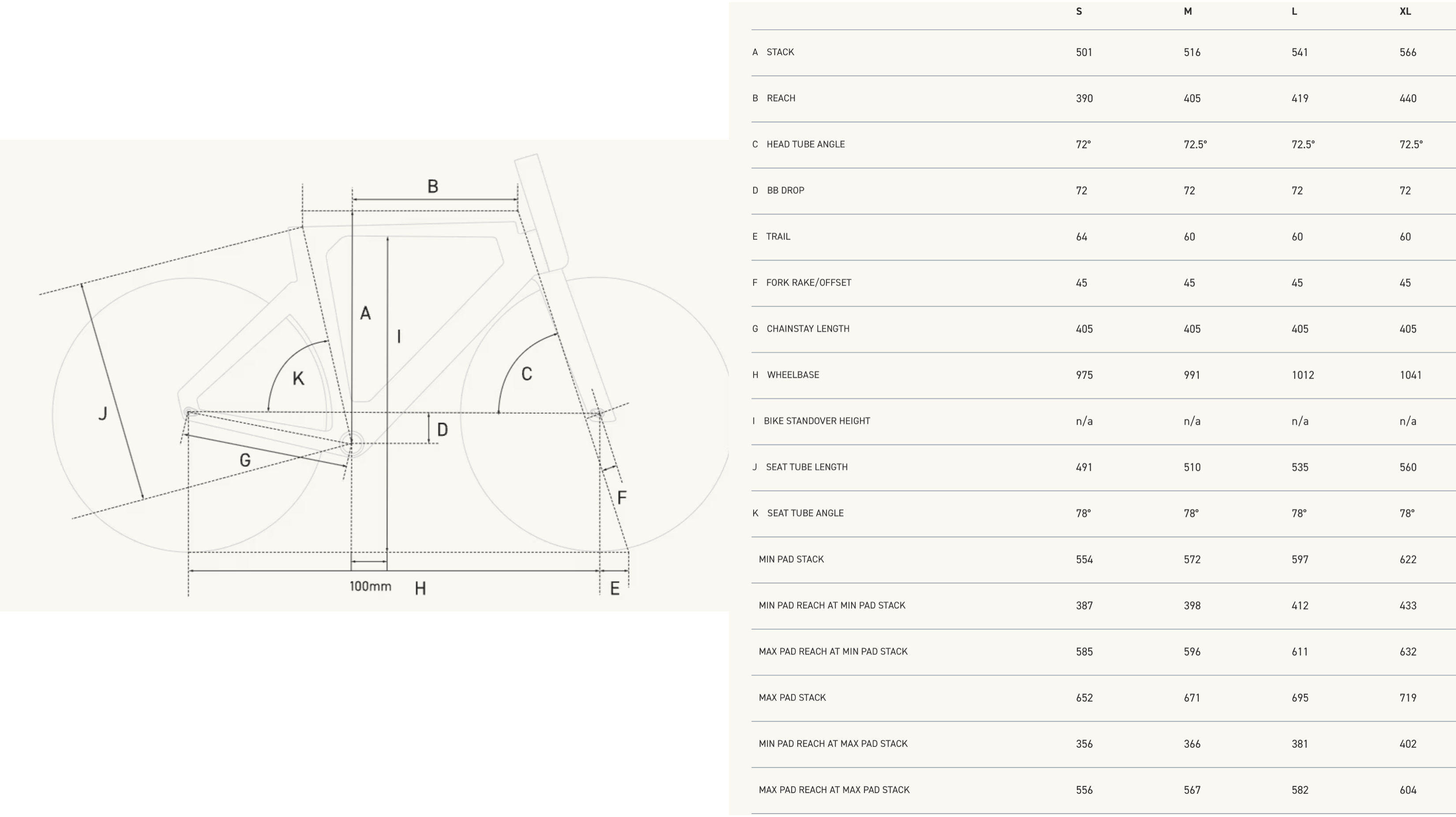Click the MAX PAD STACK row label
Viewport: 1456px width, 817px height.
coord(792,698)
